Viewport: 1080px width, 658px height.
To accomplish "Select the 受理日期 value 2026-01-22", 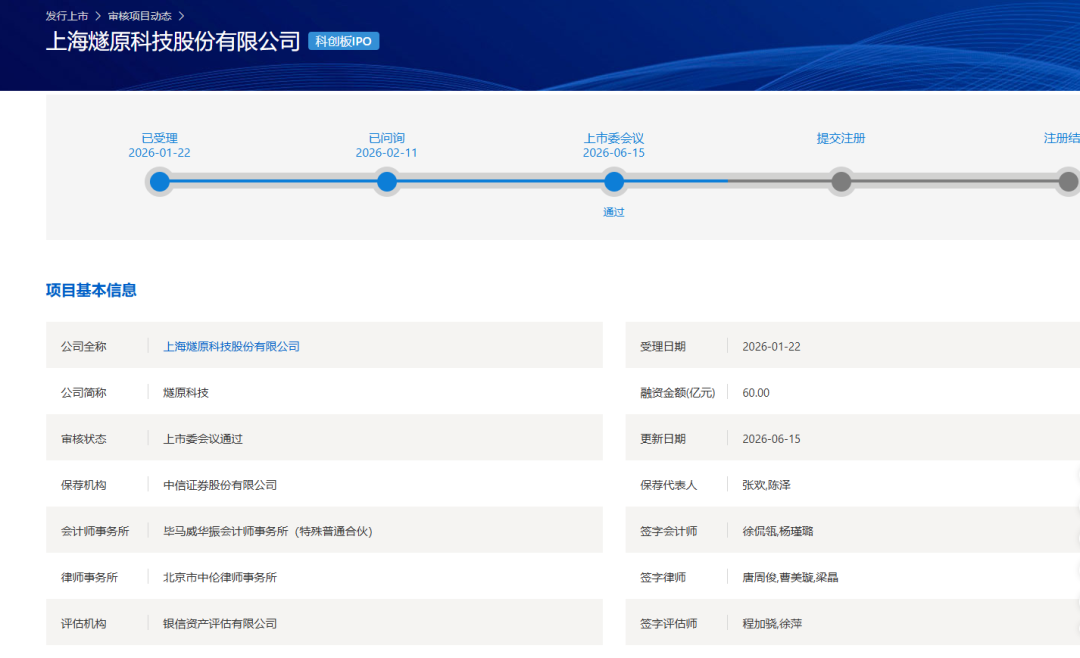I will pyautogui.click(x=771, y=347).
